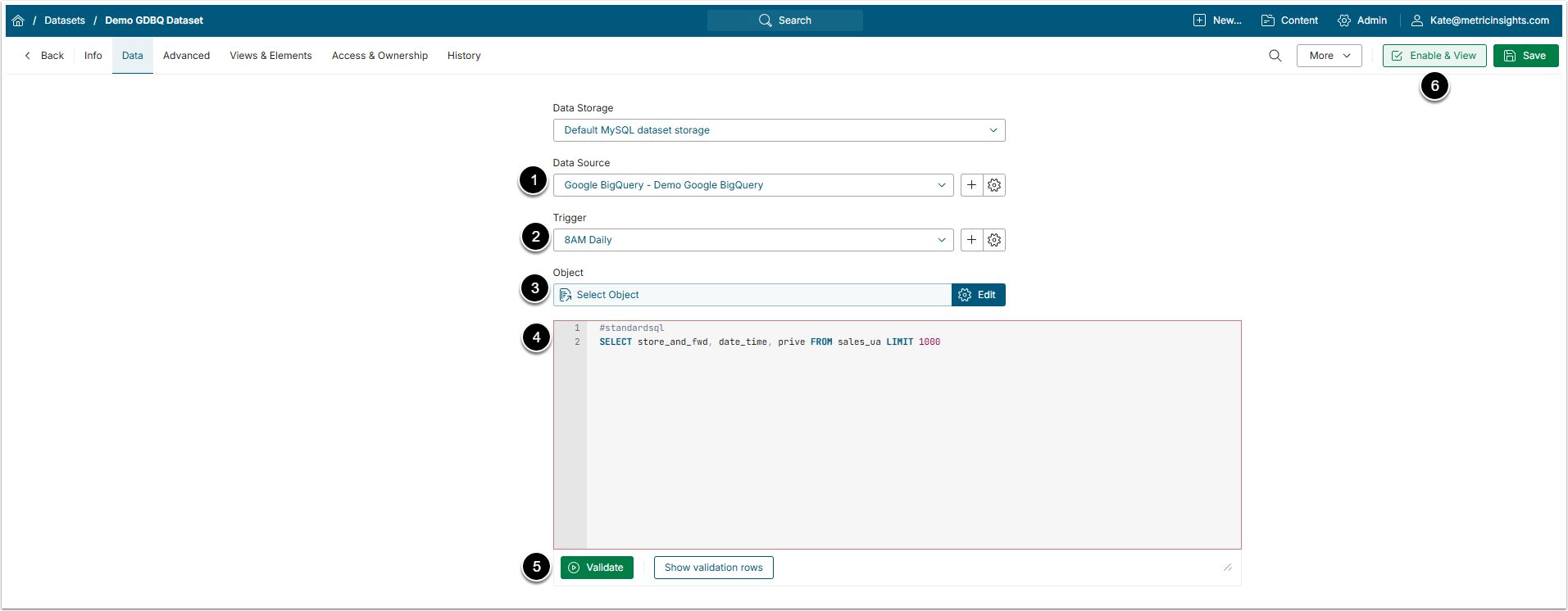This screenshot has height=611, width=1568.
Task: Click the top Search field
Action: 784,20
